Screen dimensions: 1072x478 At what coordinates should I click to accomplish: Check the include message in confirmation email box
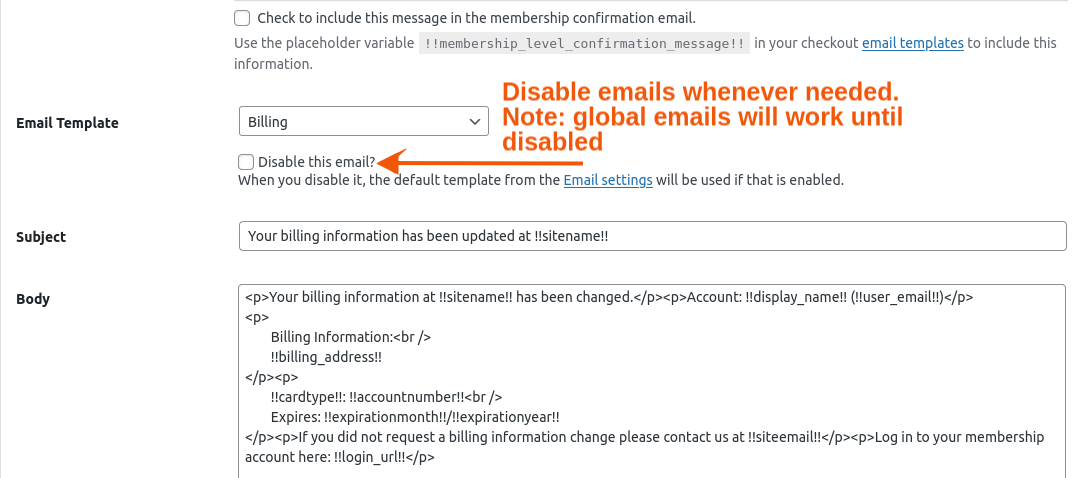tap(242, 18)
